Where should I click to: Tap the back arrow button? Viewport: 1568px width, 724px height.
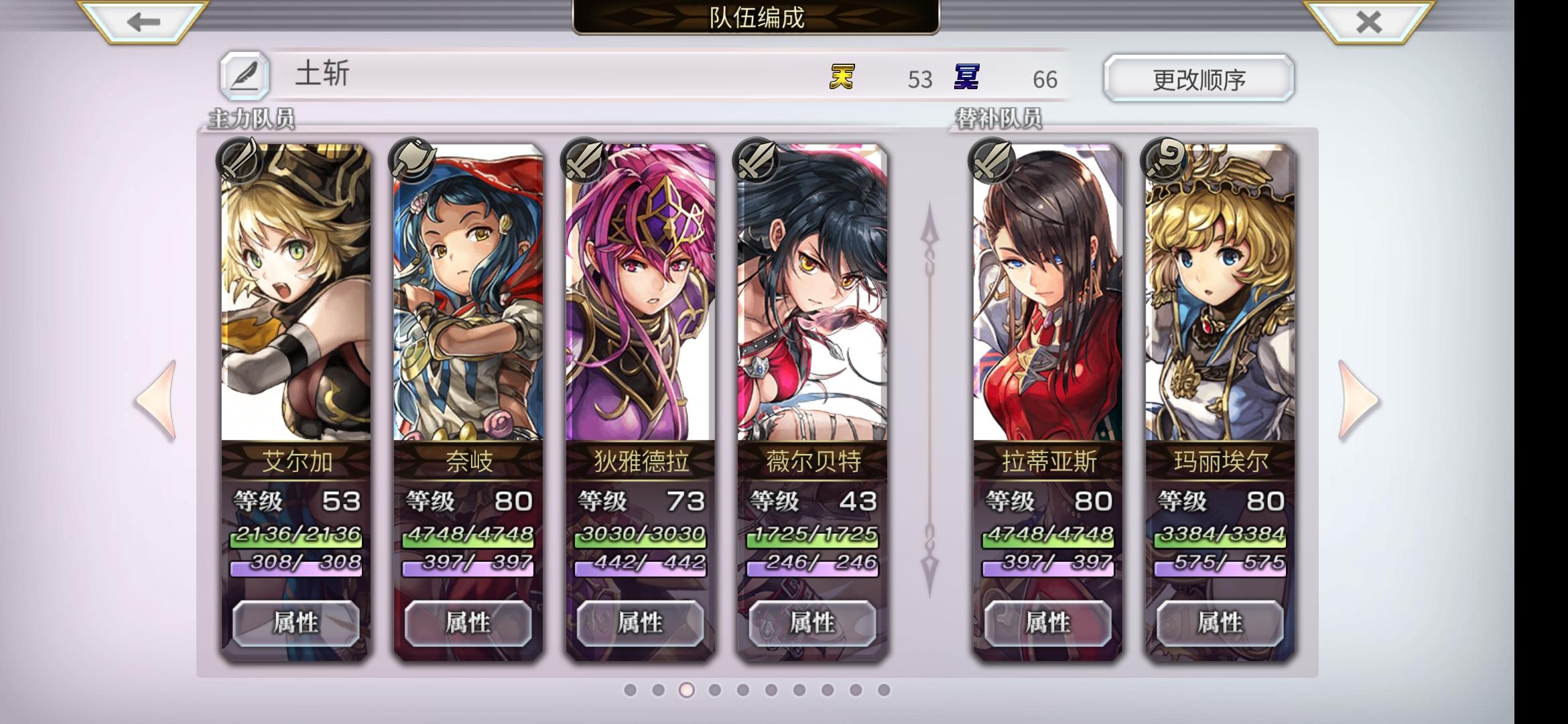pos(143,21)
